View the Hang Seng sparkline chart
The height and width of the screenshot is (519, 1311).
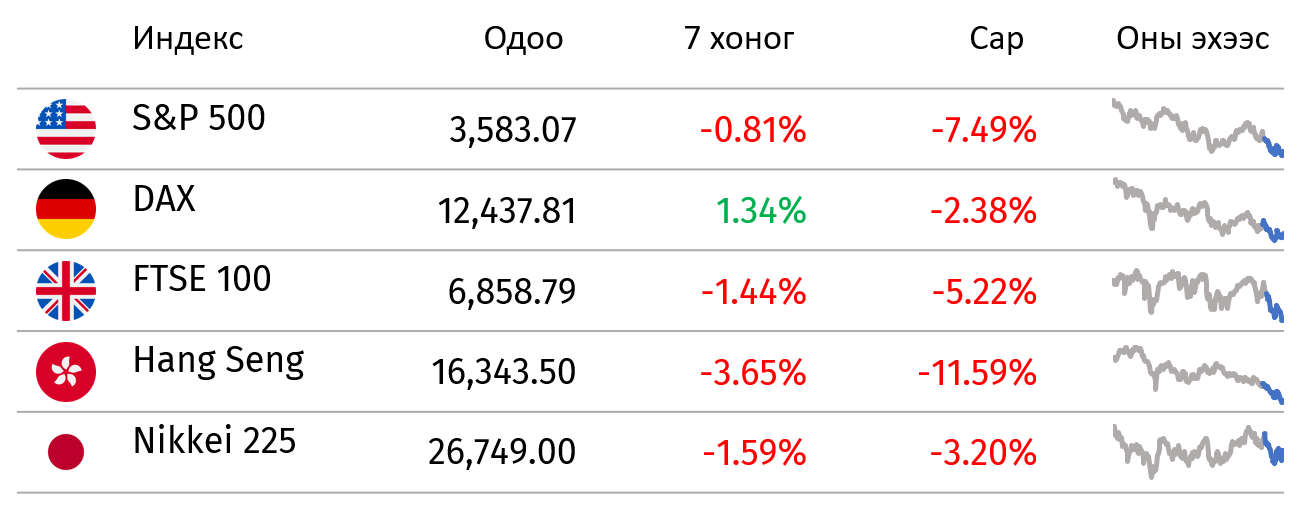tap(1198, 374)
